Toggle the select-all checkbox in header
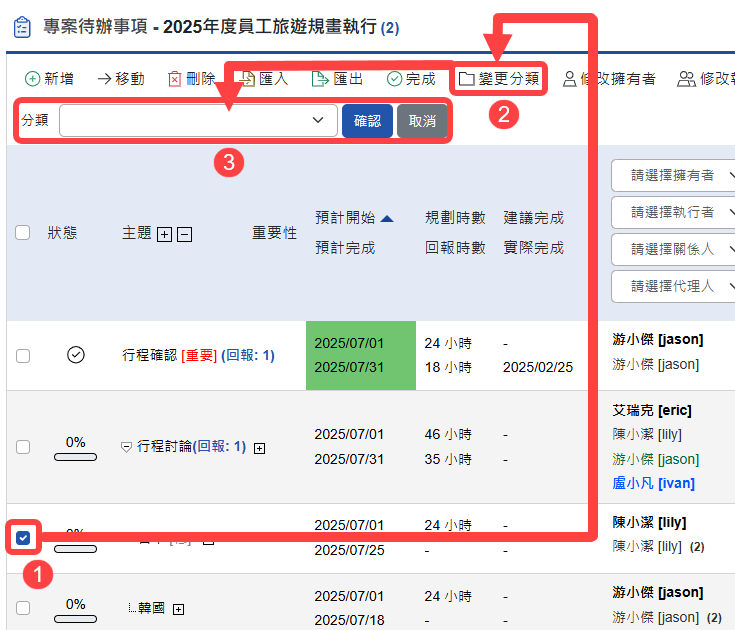The height and width of the screenshot is (630, 735). (x=23, y=233)
